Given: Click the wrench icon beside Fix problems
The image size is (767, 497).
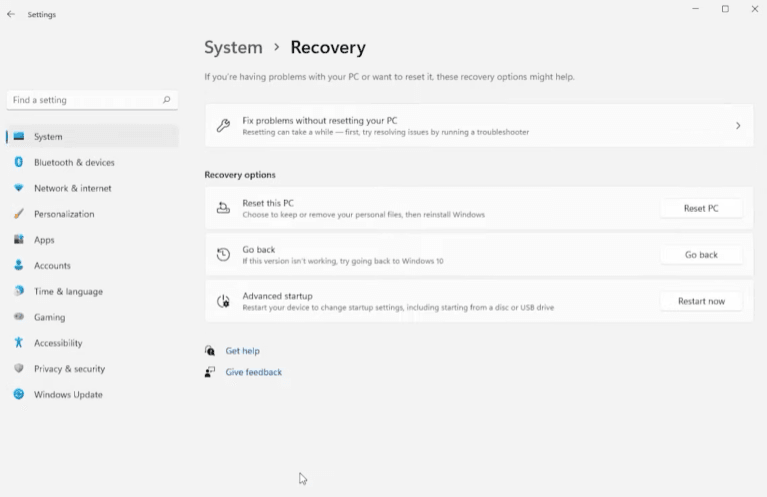Looking at the screenshot, I should click(223, 126).
